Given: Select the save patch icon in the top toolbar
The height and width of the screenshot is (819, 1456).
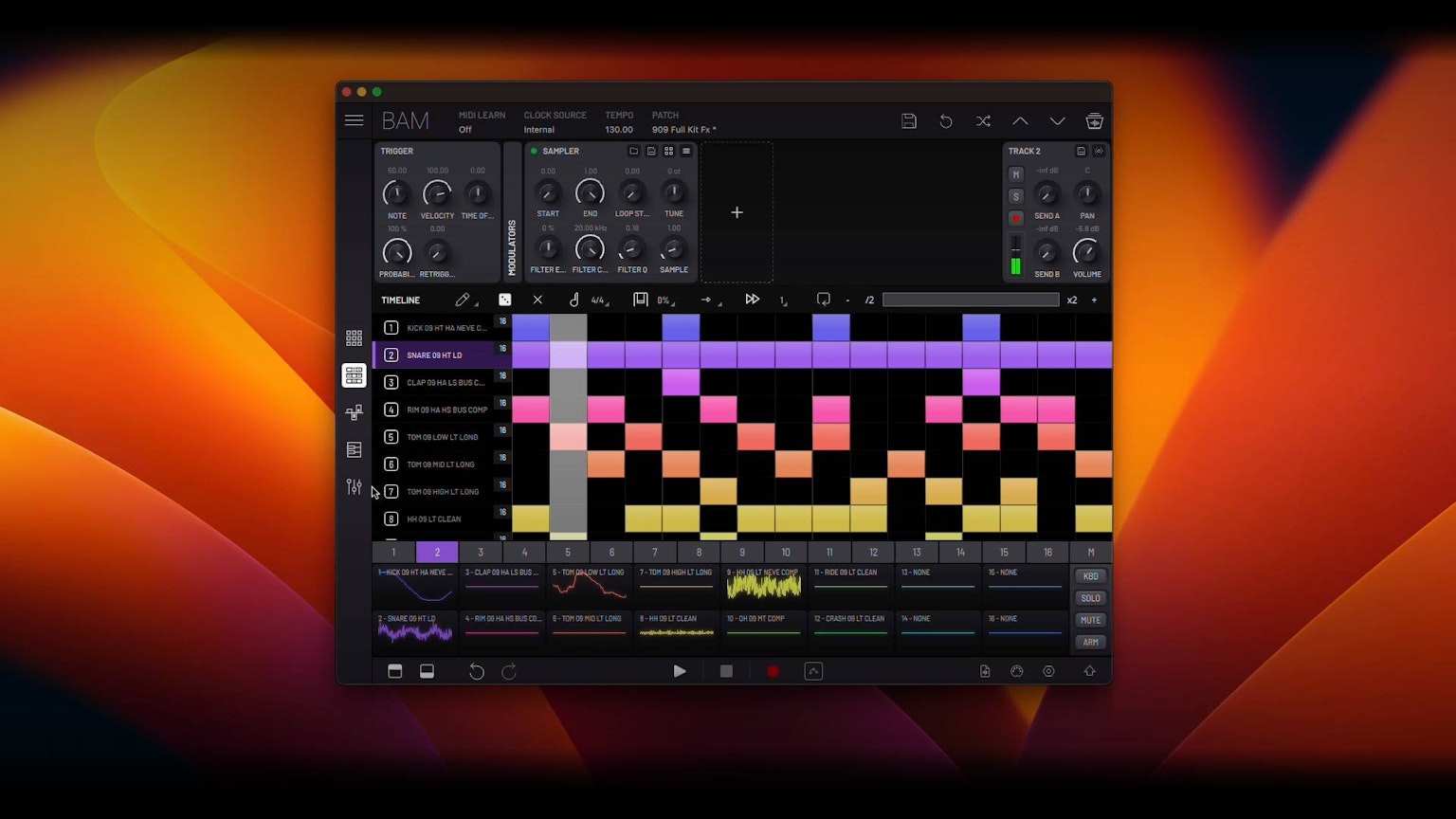Looking at the screenshot, I should pos(908,121).
